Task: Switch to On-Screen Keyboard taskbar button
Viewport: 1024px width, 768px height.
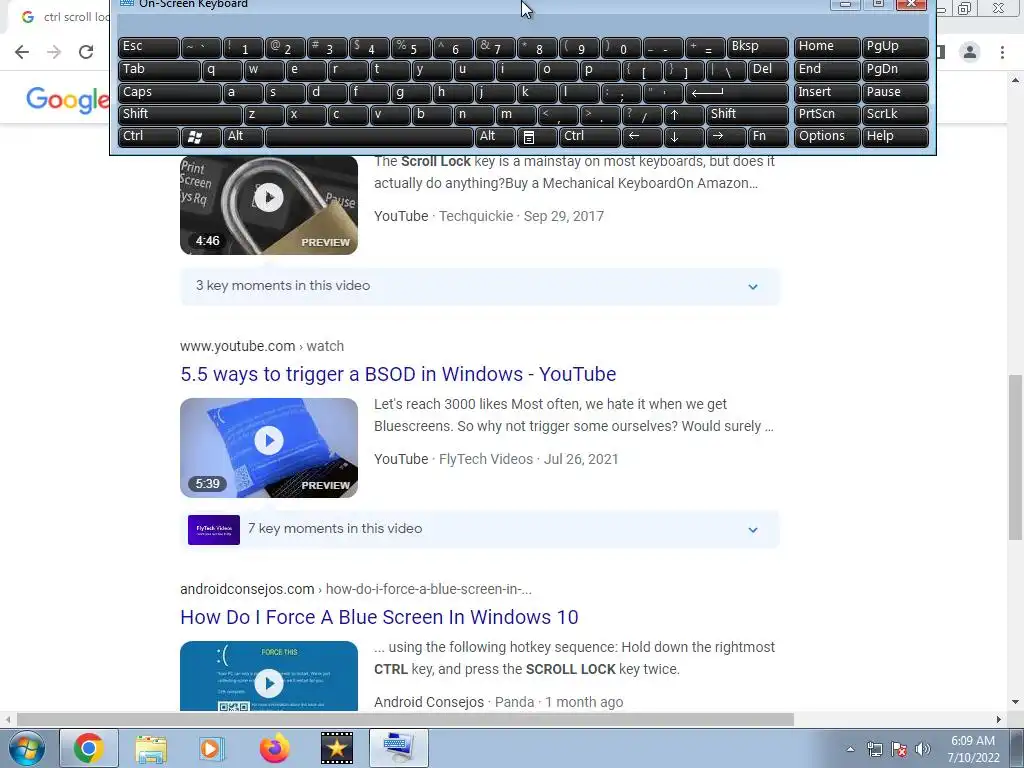Action: [399, 748]
